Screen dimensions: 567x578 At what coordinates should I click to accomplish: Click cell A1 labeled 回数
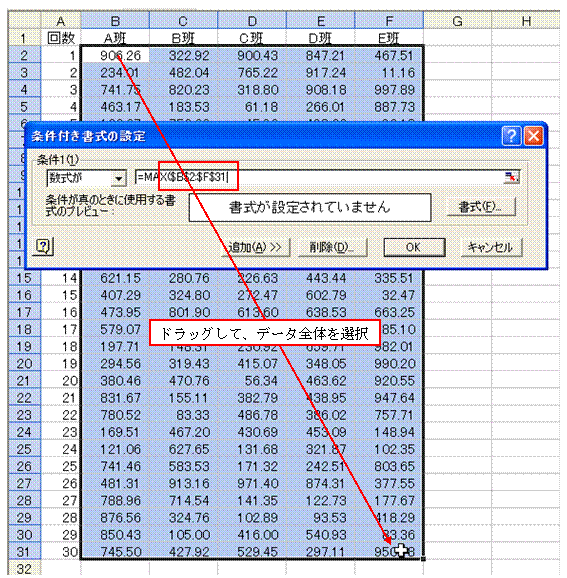coord(61,38)
